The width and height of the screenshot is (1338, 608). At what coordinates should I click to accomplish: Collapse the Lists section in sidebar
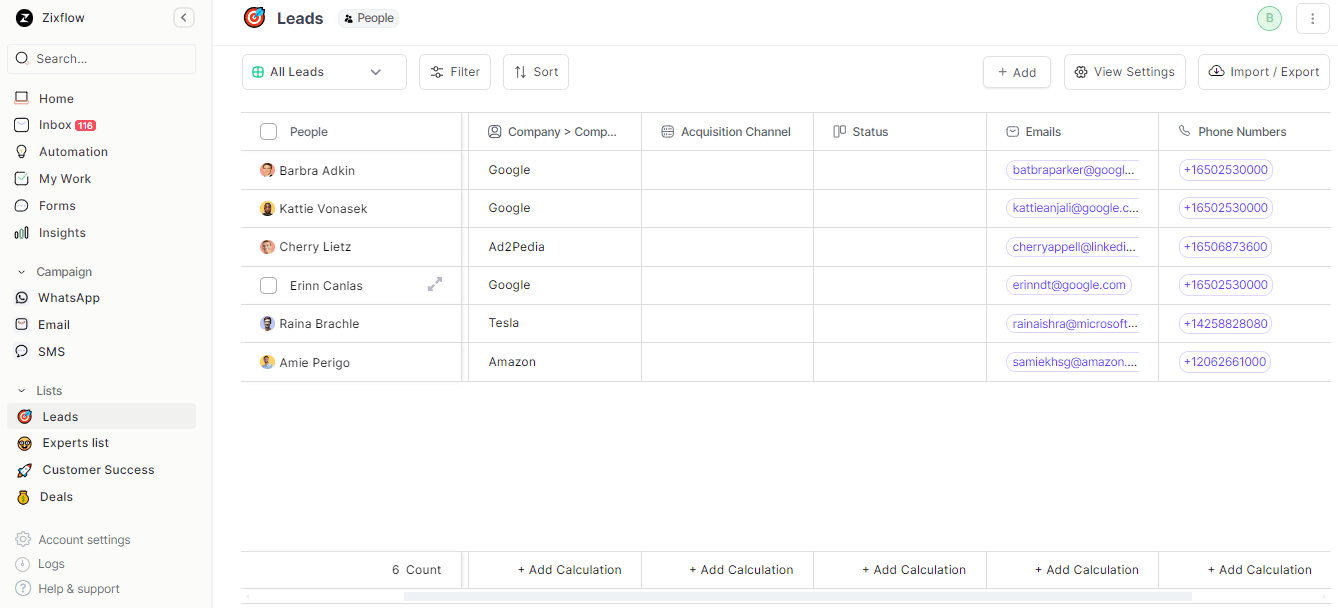[22, 391]
